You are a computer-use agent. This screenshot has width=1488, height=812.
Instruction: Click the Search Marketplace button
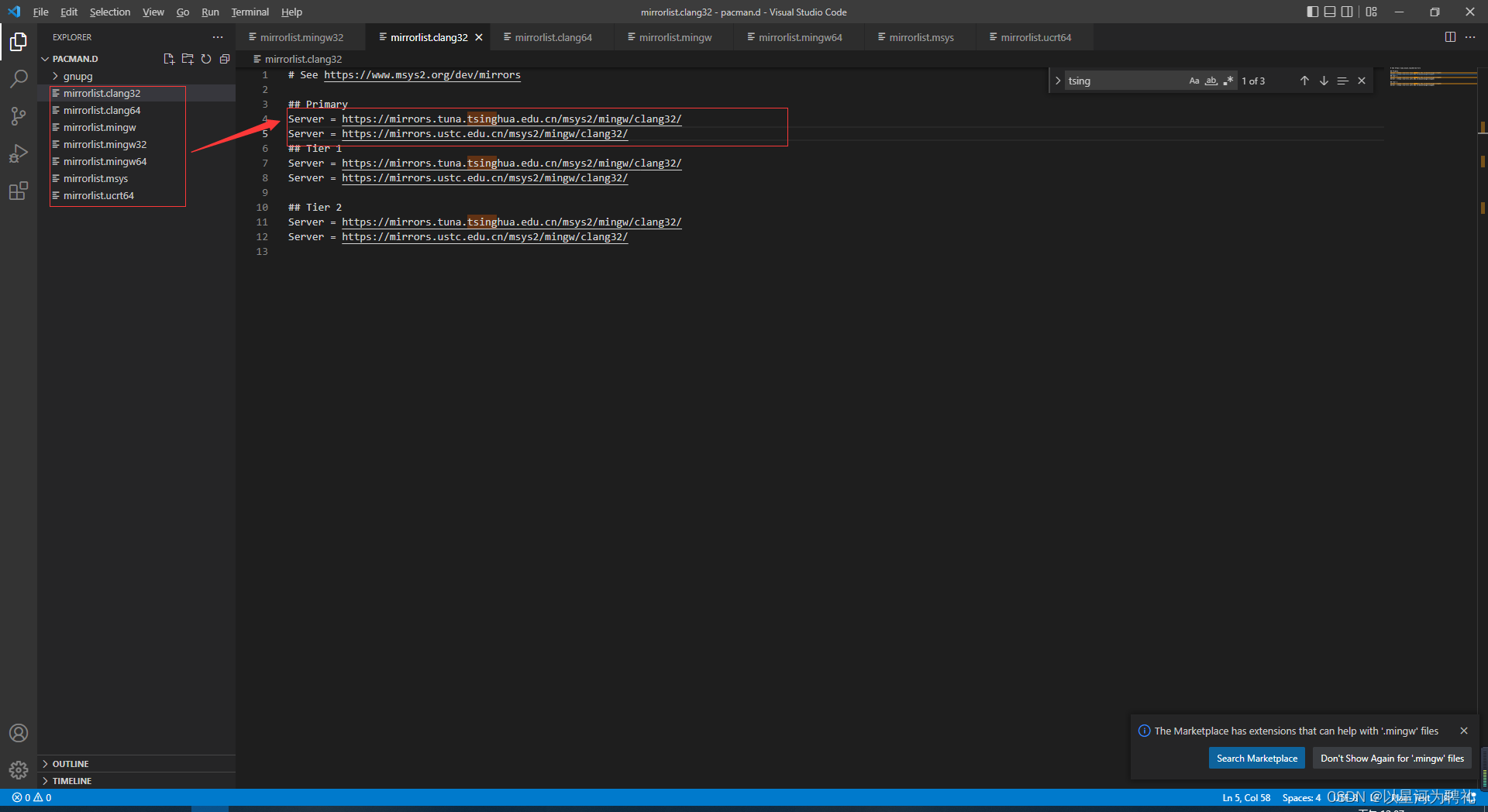click(x=1256, y=759)
